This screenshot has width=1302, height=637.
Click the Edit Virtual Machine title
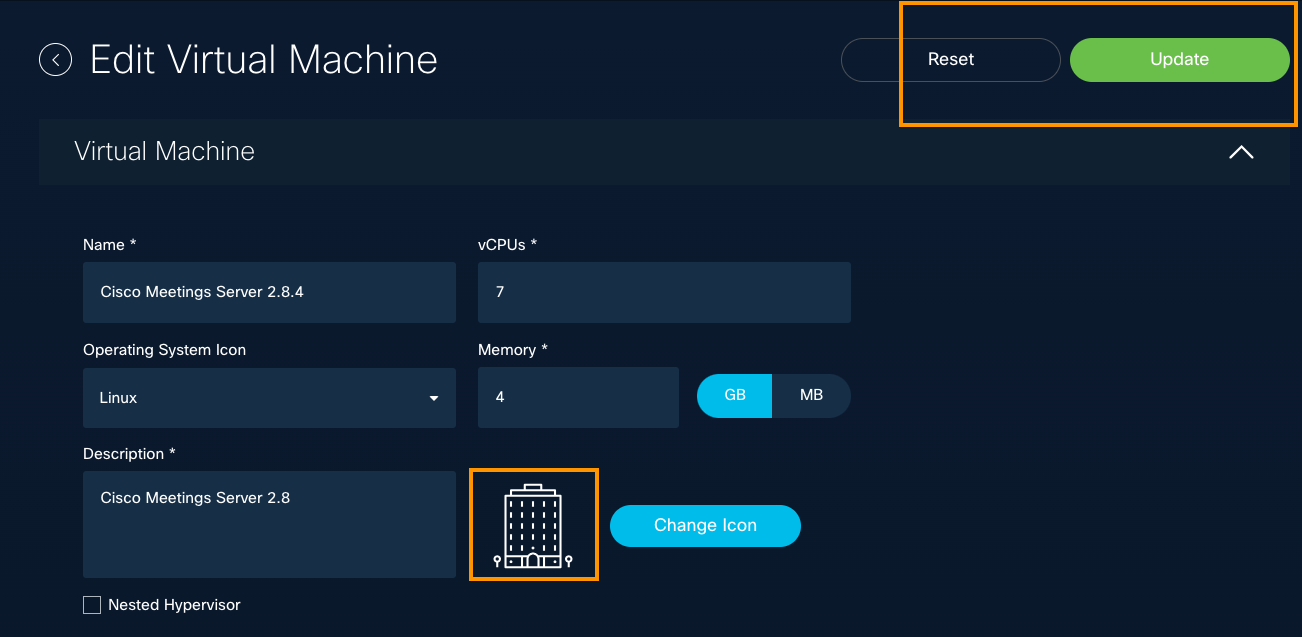[x=264, y=60]
